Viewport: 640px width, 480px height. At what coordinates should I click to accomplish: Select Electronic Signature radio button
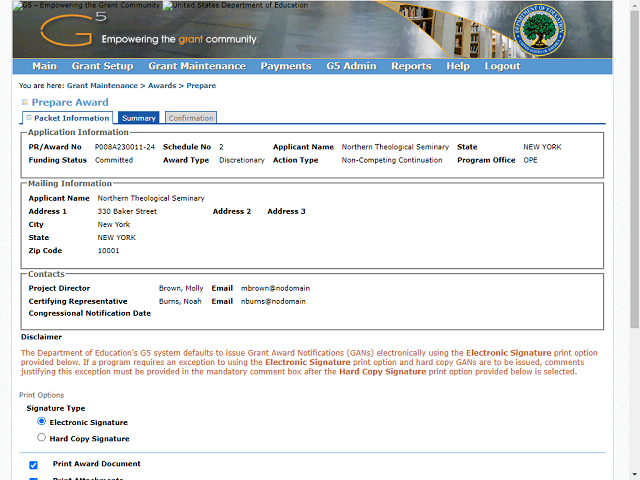(41, 421)
